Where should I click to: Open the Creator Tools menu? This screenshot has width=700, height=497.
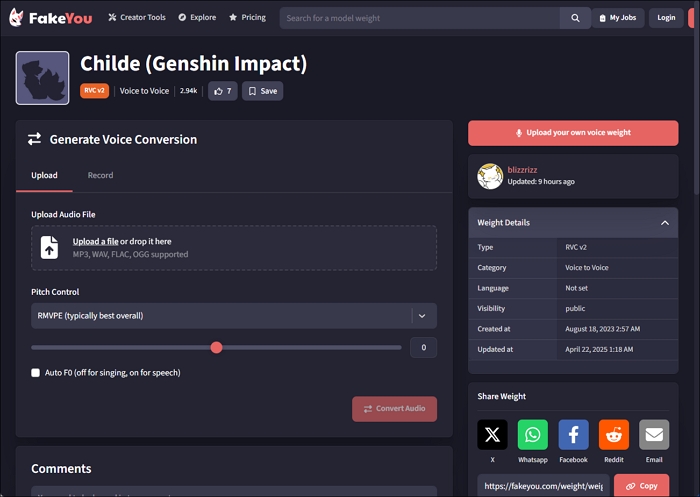pos(136,18)
